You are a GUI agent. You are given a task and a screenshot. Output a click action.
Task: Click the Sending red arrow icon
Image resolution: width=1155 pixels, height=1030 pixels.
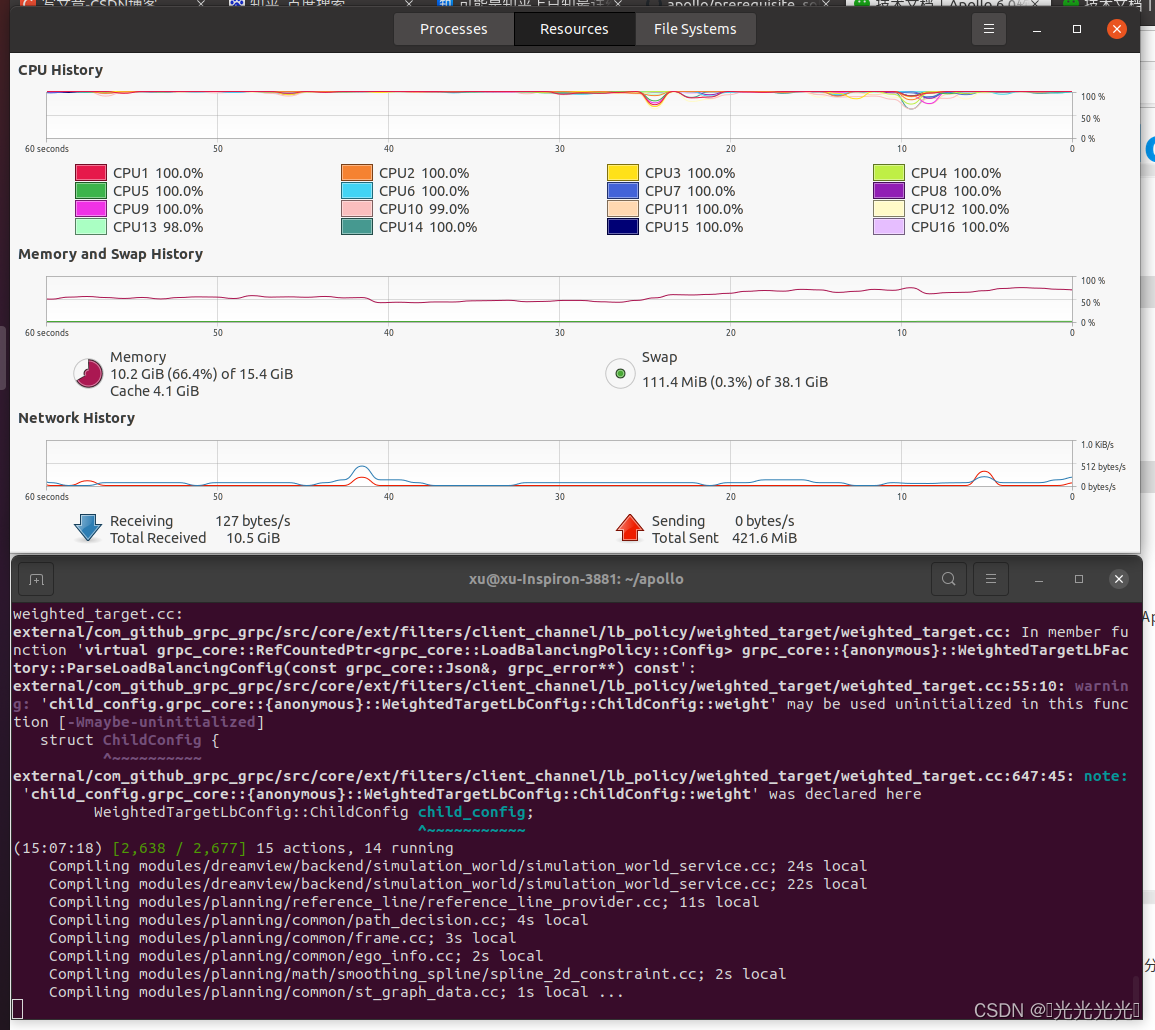[x=630, y=528]
